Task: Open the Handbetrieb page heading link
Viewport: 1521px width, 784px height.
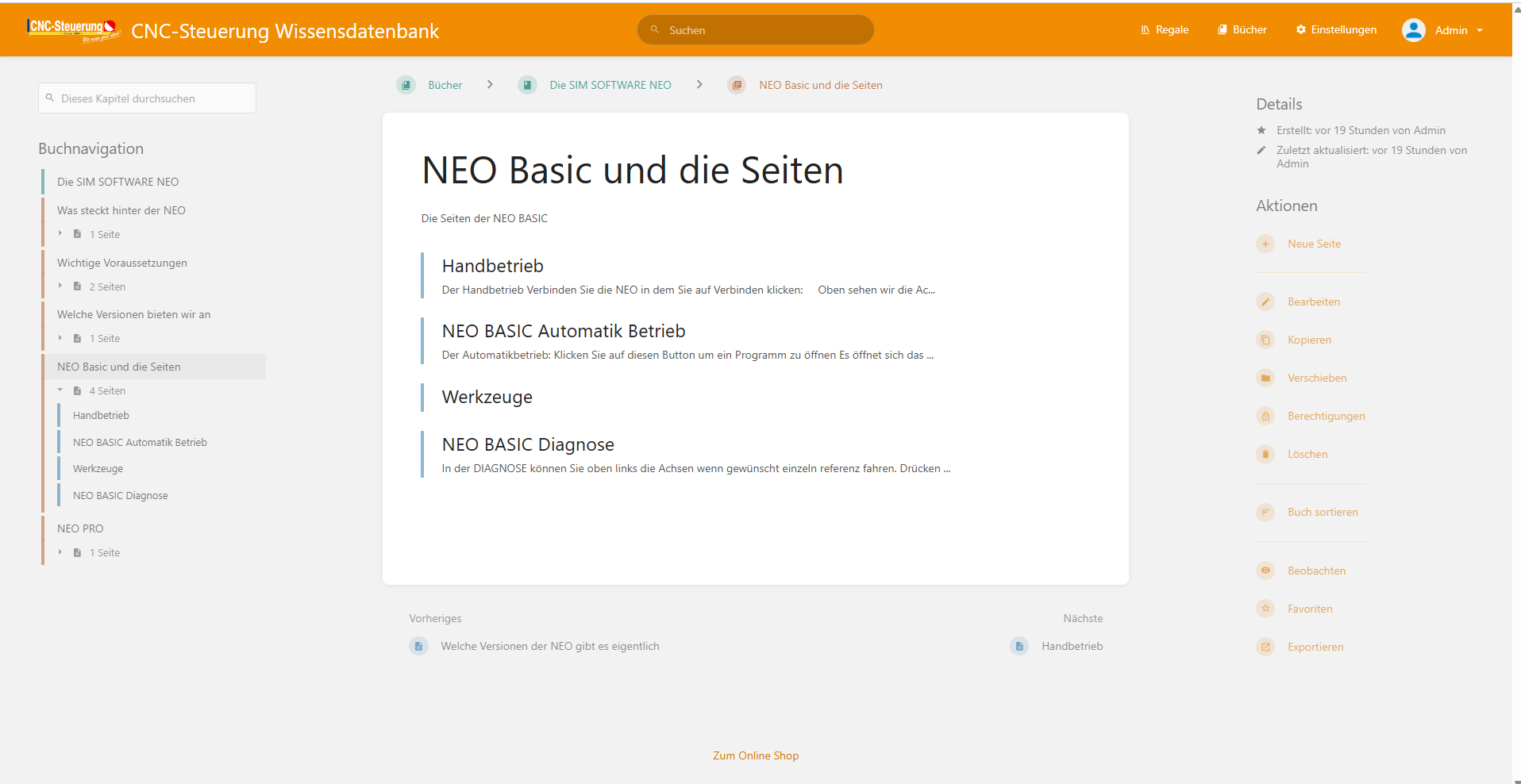Action: tap(493, 266)
